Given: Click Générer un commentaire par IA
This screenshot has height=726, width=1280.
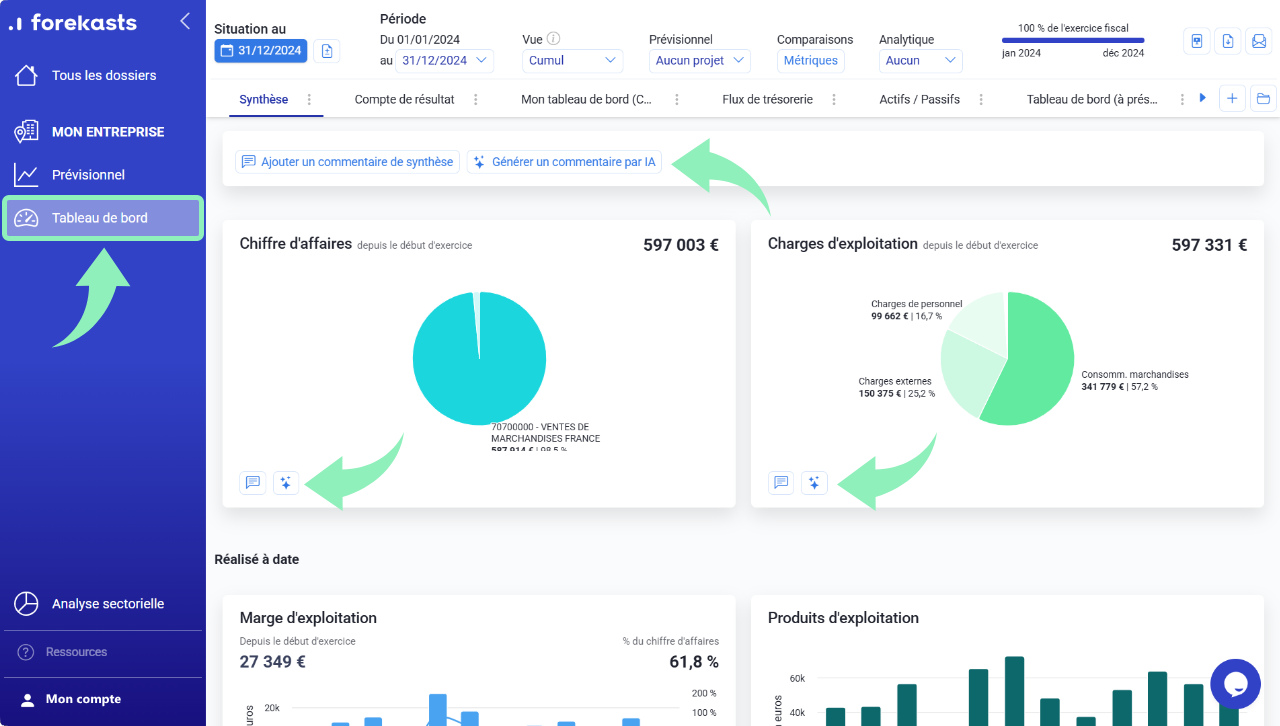Looking at the screenshot, I should (x=564, y=162).
